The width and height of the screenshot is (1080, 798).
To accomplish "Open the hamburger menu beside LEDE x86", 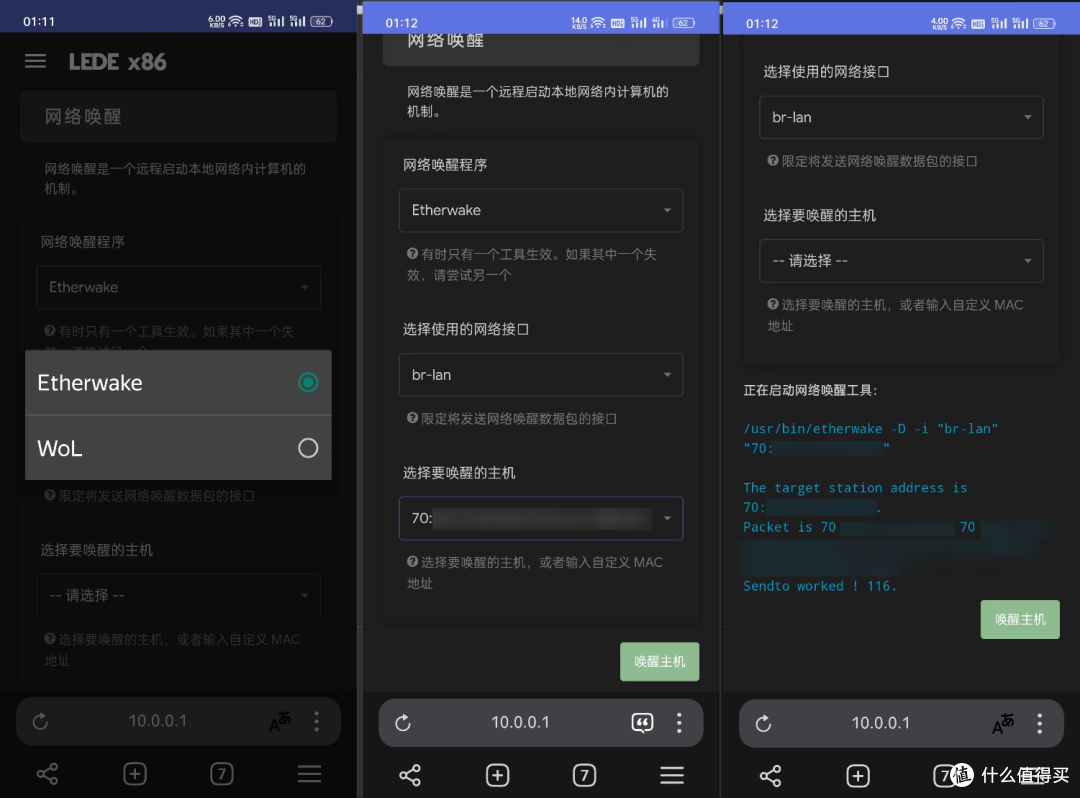I will 35,61.
